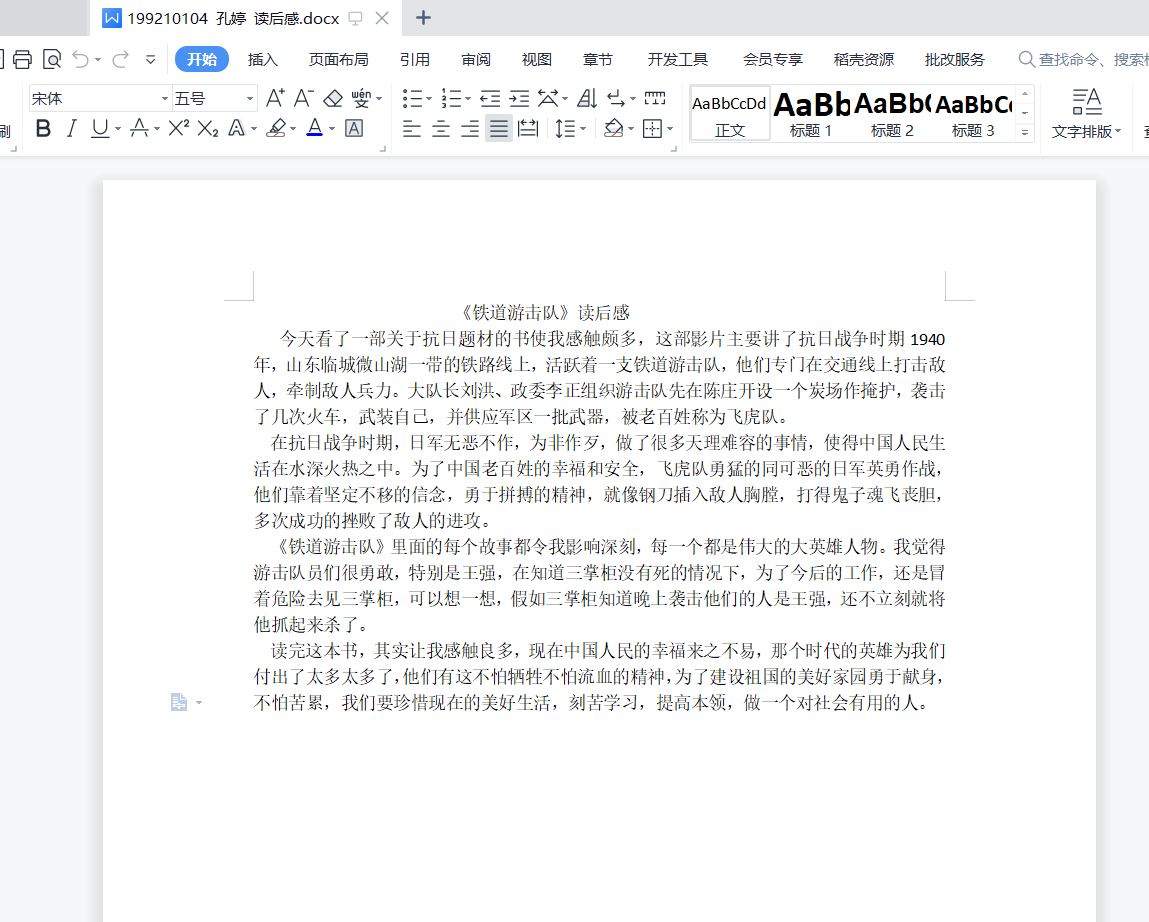Click the 文字排版 button
Viewport: 1149px width, 922px height.
(1086, 114)
